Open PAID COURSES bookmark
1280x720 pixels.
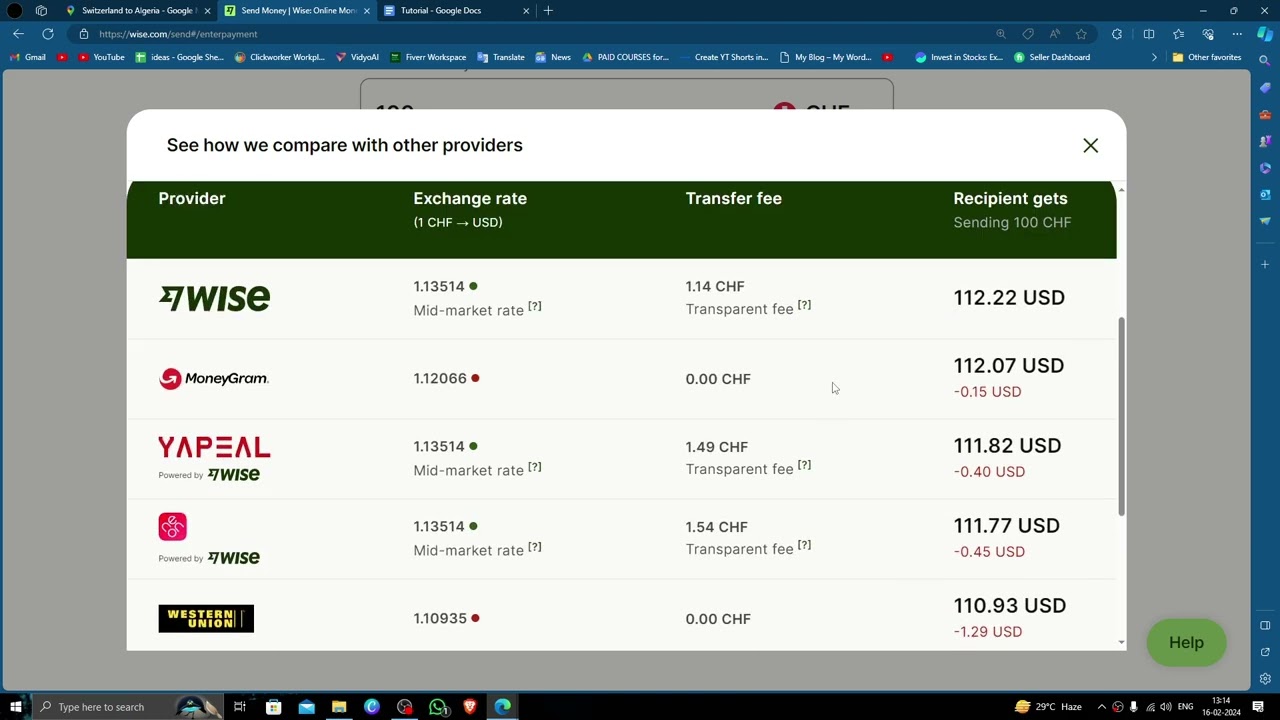pos(624,57)
